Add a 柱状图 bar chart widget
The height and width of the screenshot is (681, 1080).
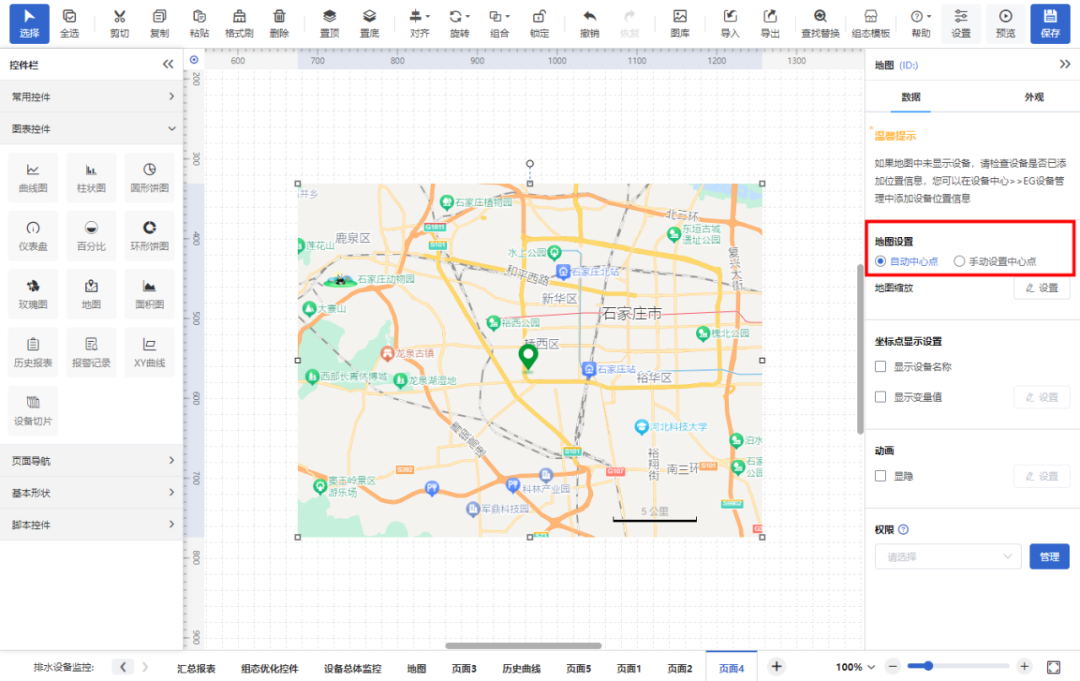click(x=91, y=178)
